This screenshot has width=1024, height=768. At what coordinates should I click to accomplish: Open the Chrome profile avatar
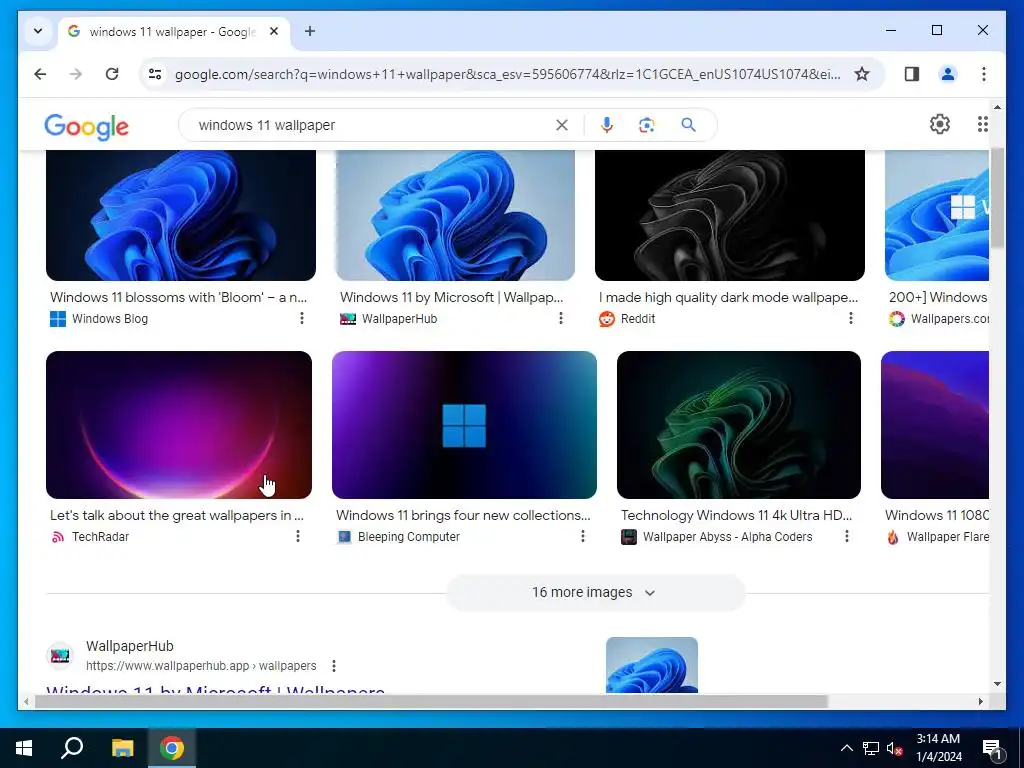948,74
